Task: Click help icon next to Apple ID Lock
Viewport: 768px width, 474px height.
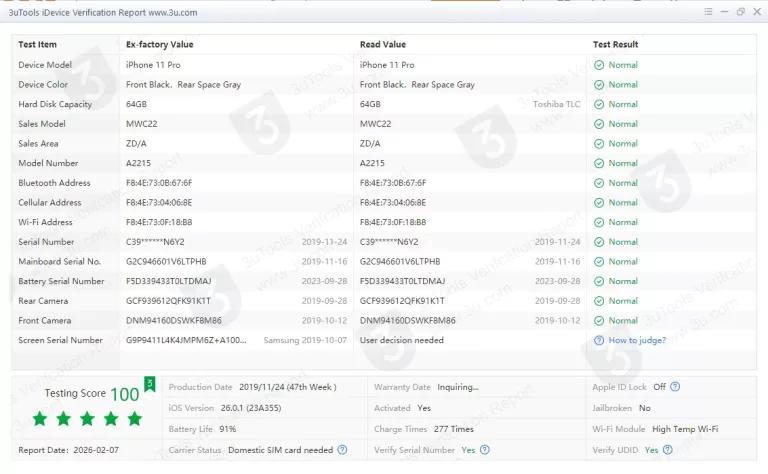Action: pos(675,387)
